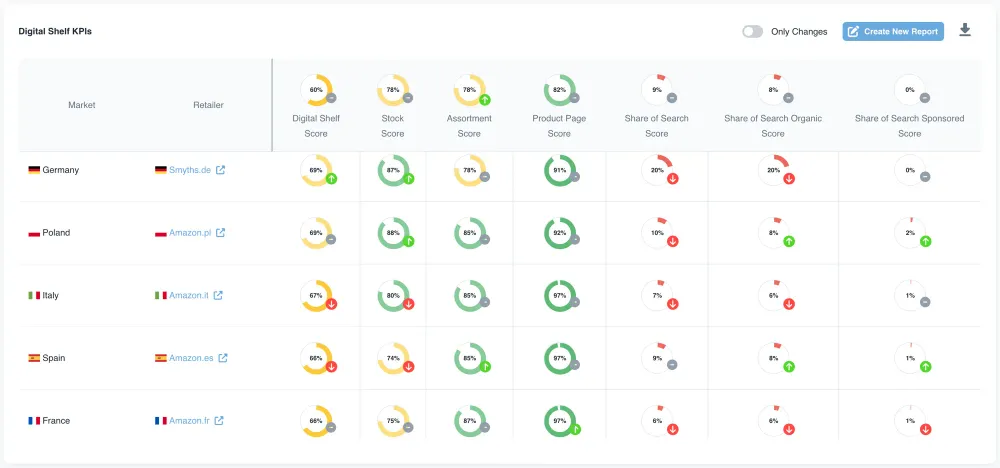Click Poland Stock Score 88% donut
Screen dimensions: 1000x468
coord(393,233)
